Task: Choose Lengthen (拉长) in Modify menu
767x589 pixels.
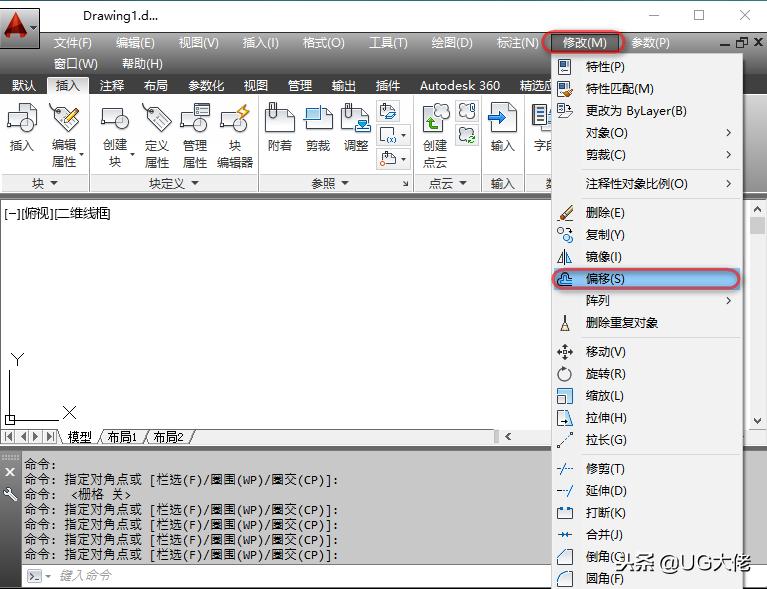Action: tap(647, 440)
